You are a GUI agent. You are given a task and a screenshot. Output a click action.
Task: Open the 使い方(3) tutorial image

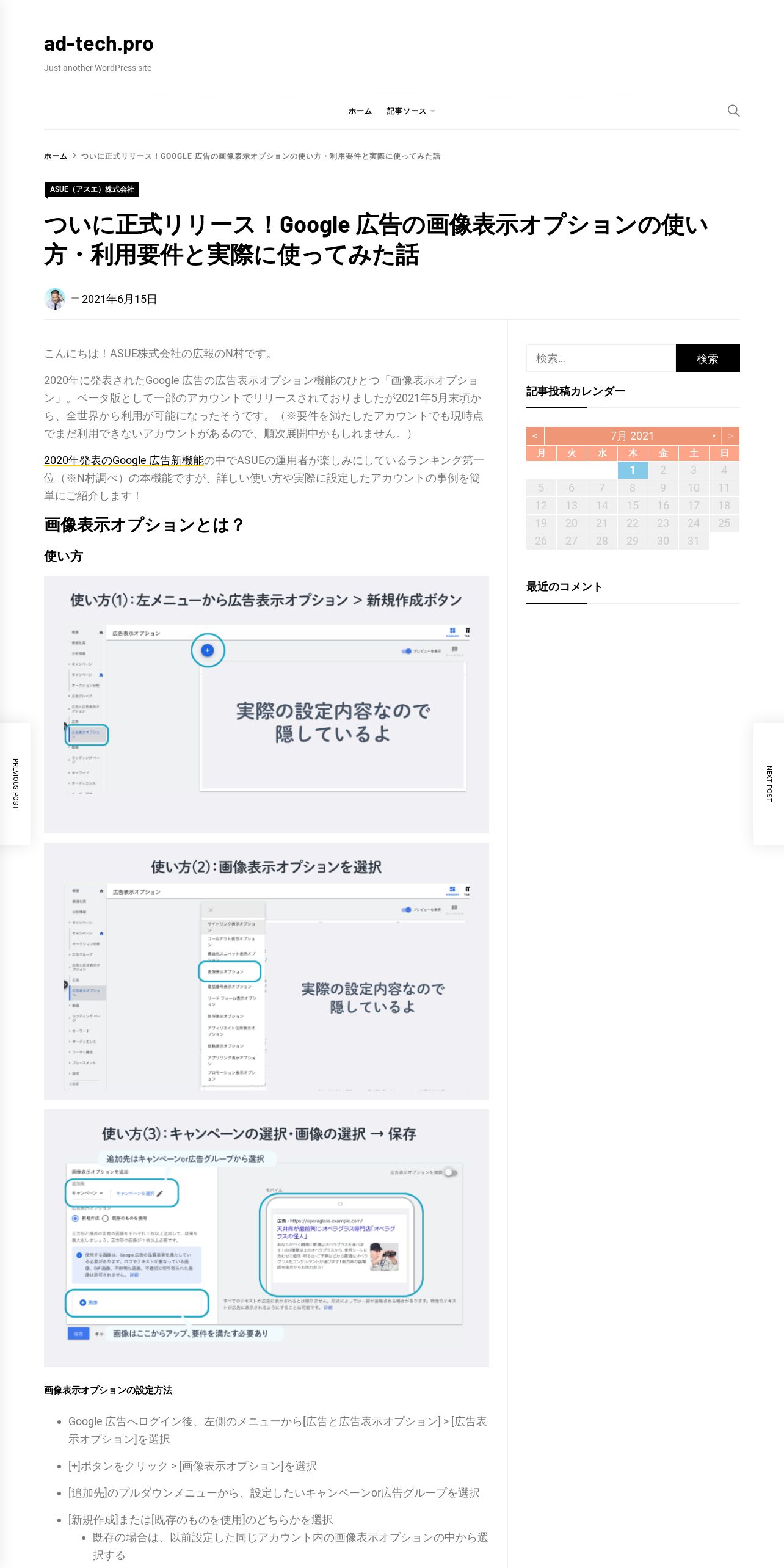tap(266, 1238)
